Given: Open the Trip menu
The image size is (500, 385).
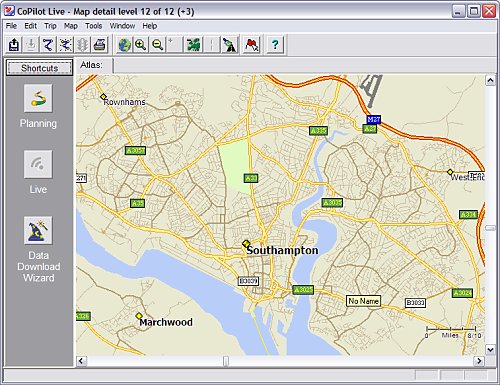Looking at the screenshot, I should (50, 26).
